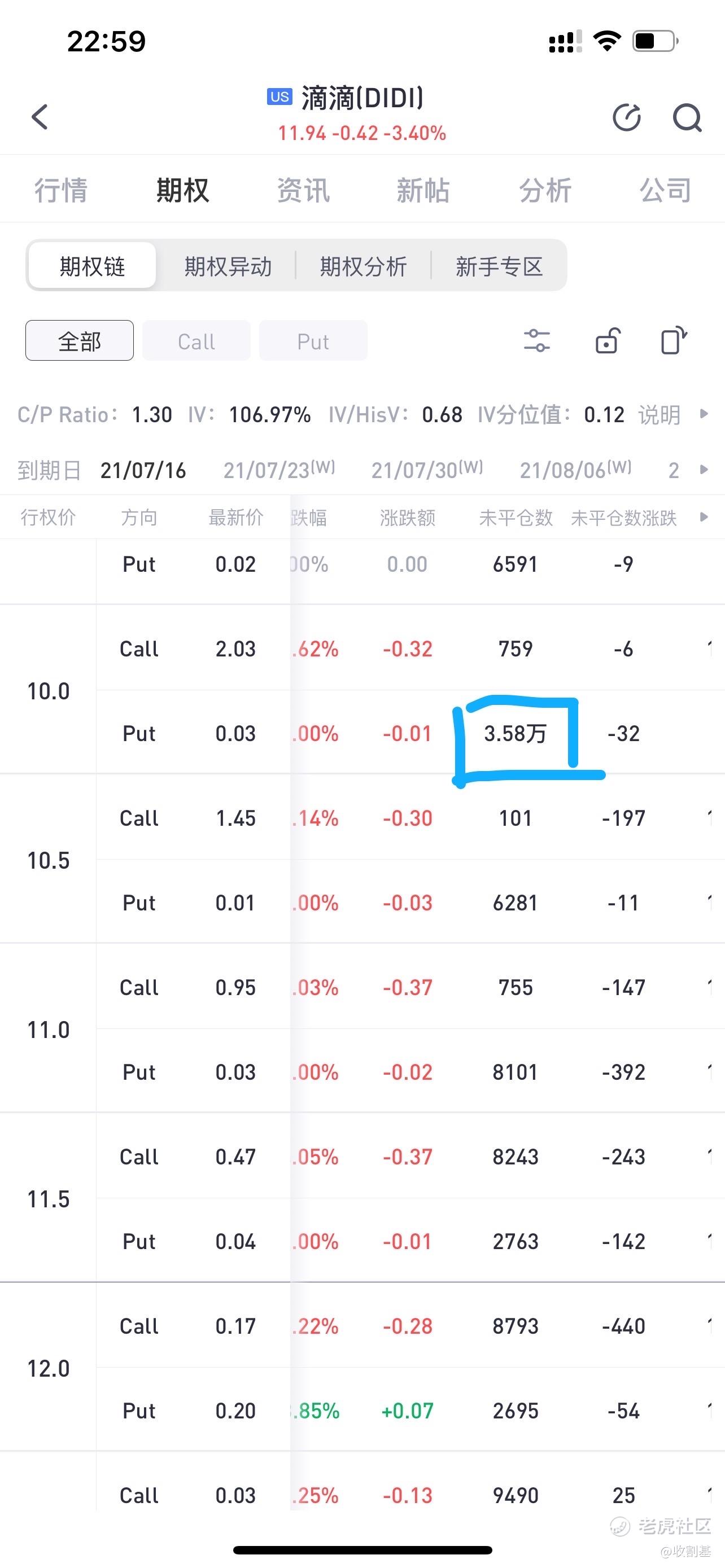
Task: Tap the bottom home indicator bar
Action: click(x=362, y=1550)
